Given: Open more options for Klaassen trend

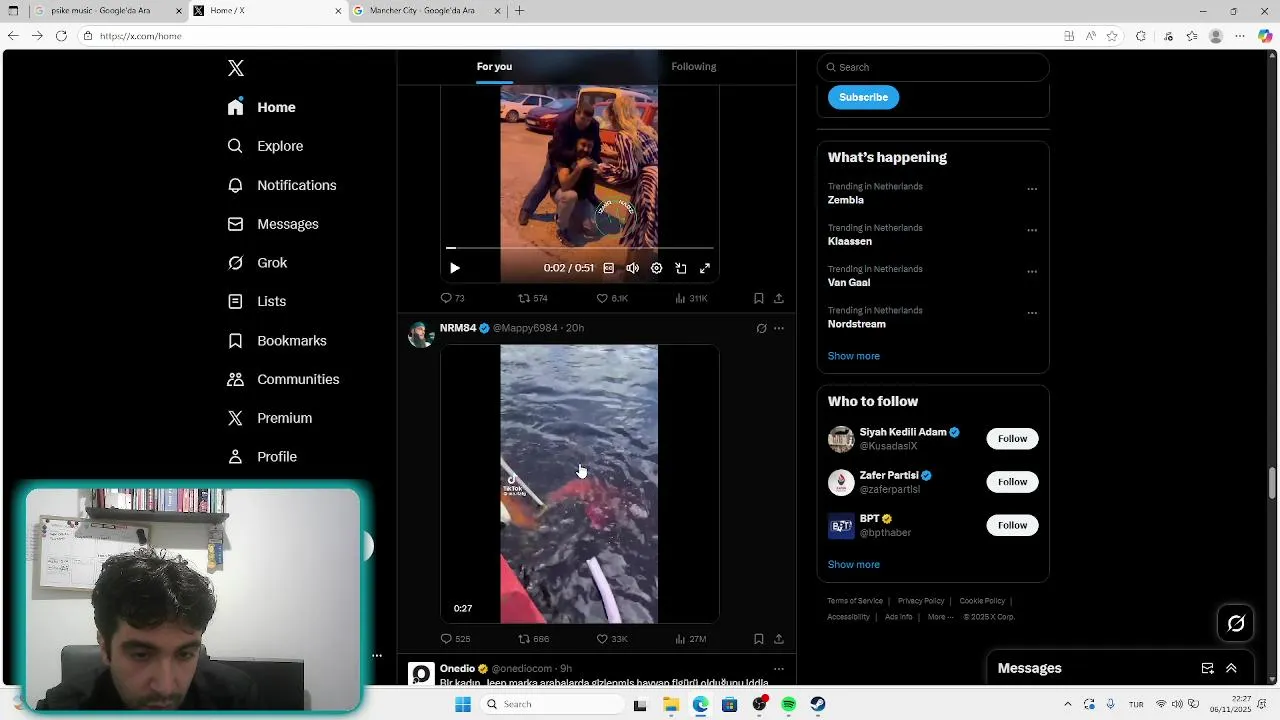Looking at the screenshot, I should (1032, 230).
